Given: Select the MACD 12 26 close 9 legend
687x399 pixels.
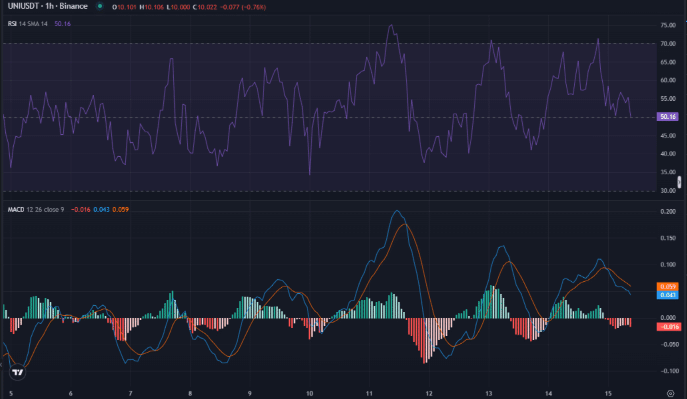Looking at the screenshot, I should tap(35, 210).
